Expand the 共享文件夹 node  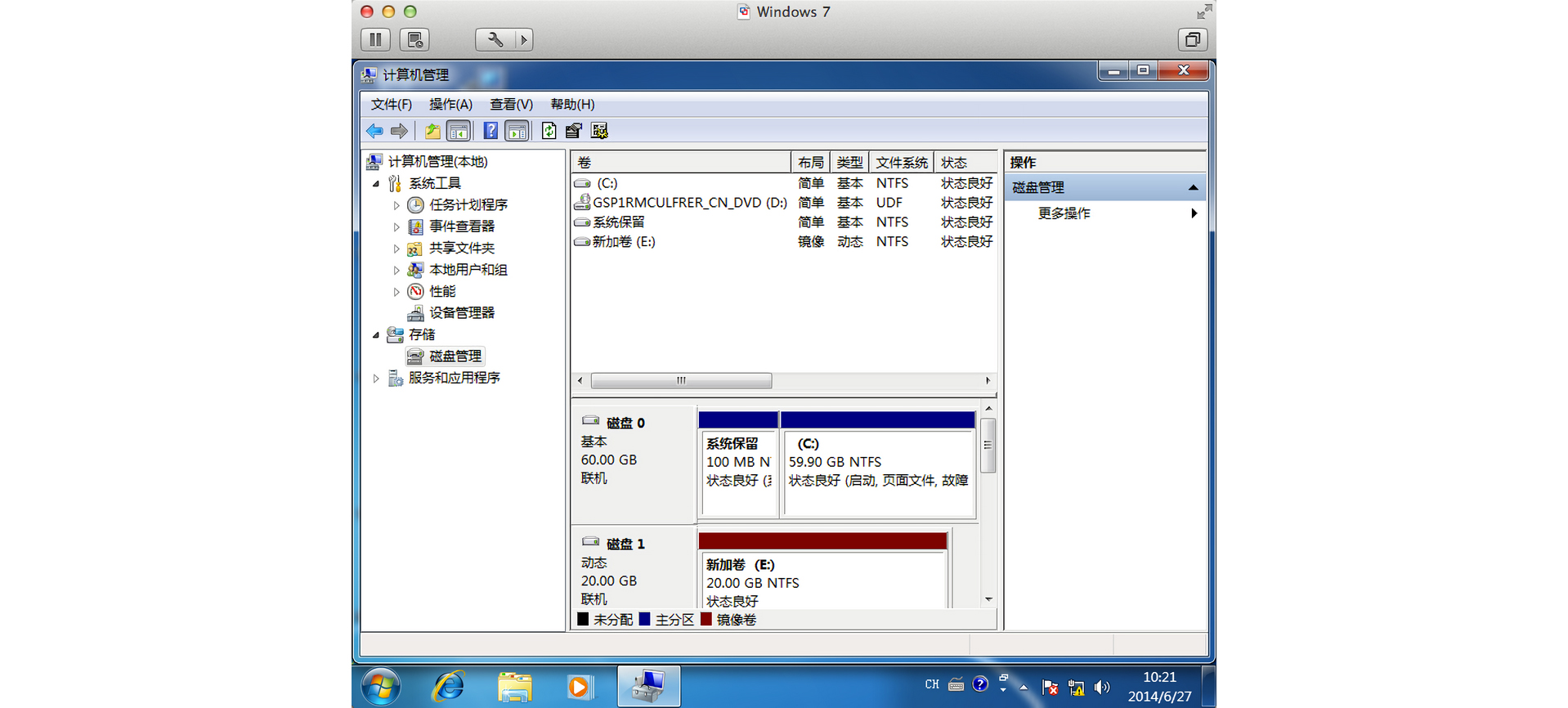tap(396, 249)
